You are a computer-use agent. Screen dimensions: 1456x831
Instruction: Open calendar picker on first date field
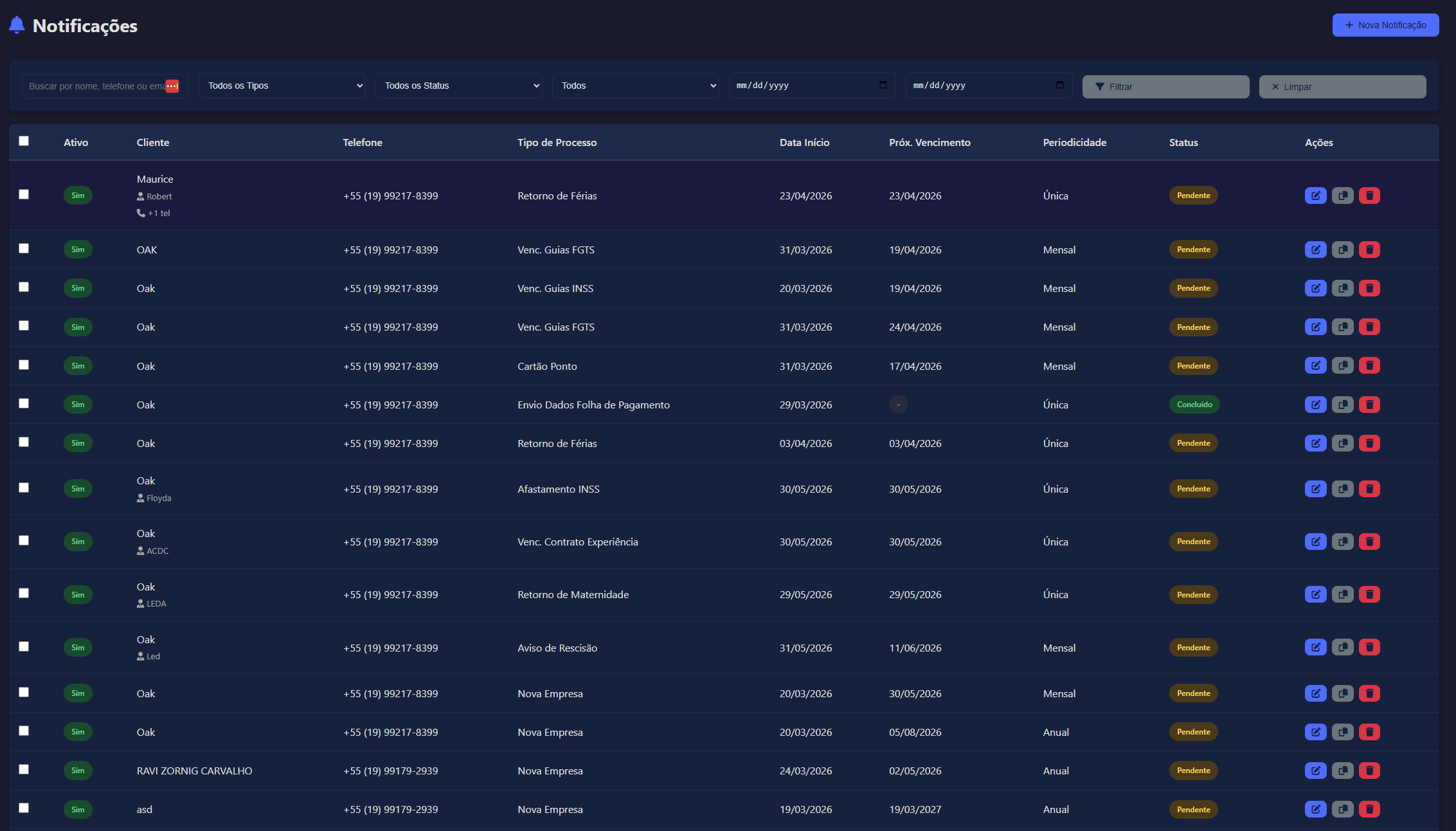(x=883, y=85)
